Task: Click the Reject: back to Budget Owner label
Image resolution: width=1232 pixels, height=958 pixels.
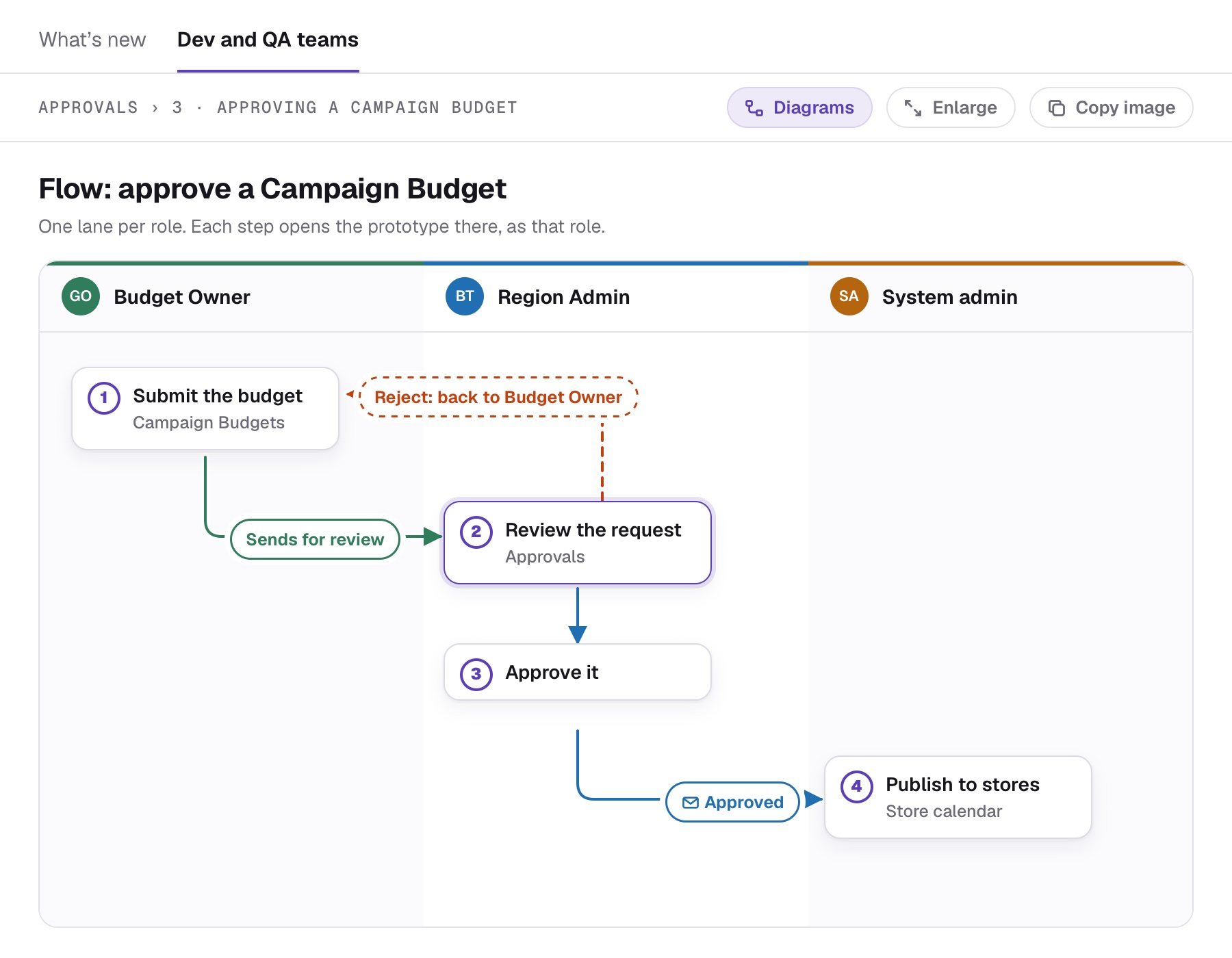Action: click(x=498, y=397)
